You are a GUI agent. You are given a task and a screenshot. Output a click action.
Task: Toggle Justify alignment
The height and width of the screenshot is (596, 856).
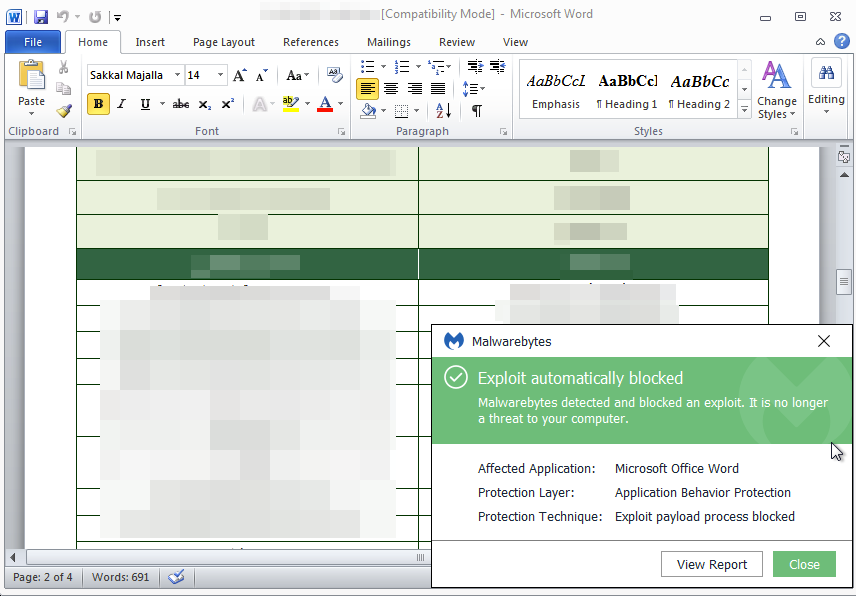(438, 88)
